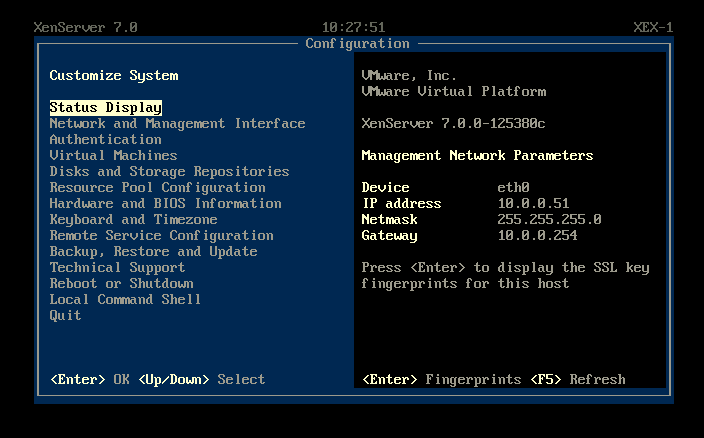Click the 255.255.255.0 netmask value
The height and width of the screenshot is (438, 704).
click(x=550, y=219)
